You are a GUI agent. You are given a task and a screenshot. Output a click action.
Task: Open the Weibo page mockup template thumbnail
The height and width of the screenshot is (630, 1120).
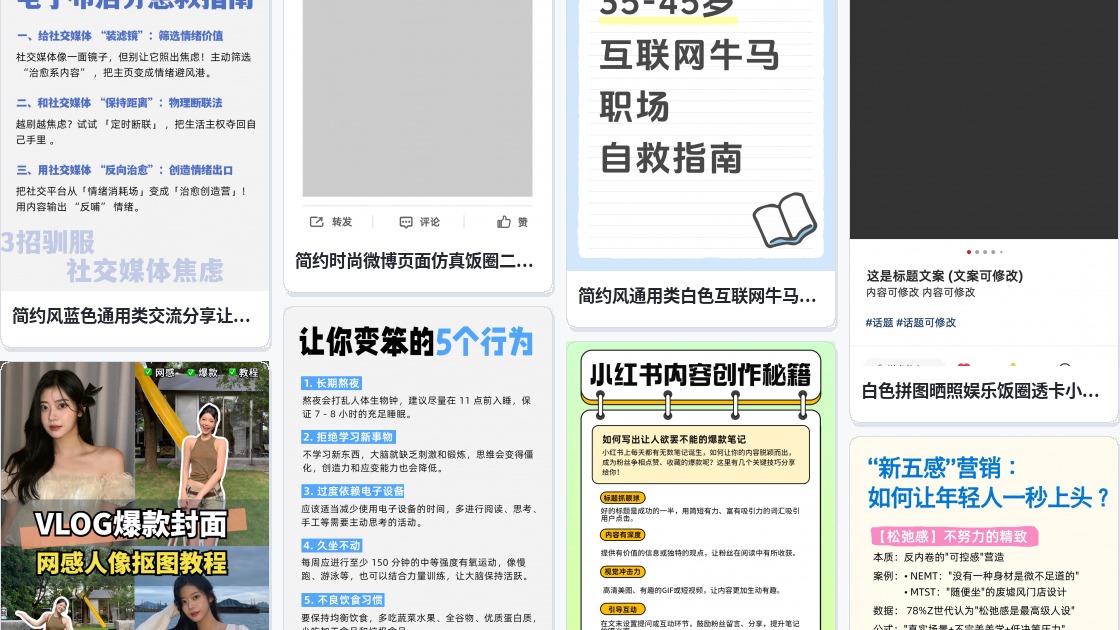click(x=418, y=119)
